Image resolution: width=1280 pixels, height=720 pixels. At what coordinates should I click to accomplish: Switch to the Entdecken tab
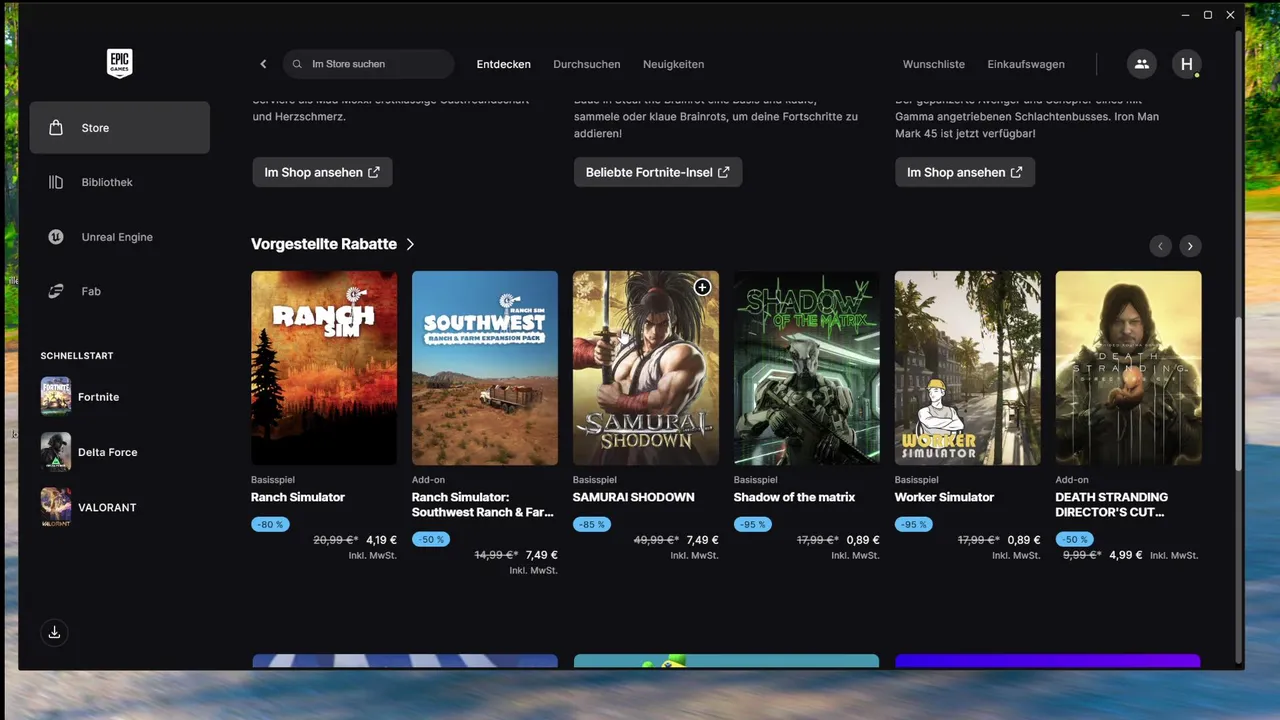(x=503, y=64)
